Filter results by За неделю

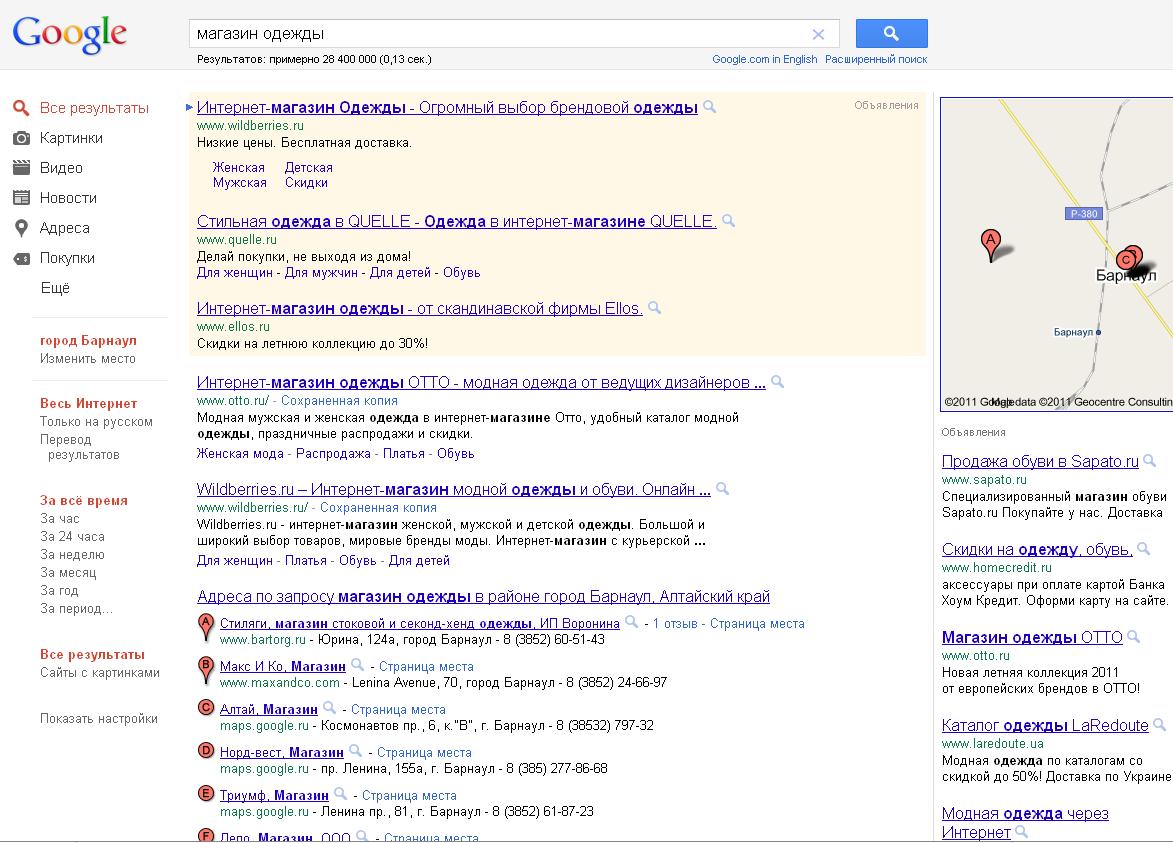[x=72, y=554]
